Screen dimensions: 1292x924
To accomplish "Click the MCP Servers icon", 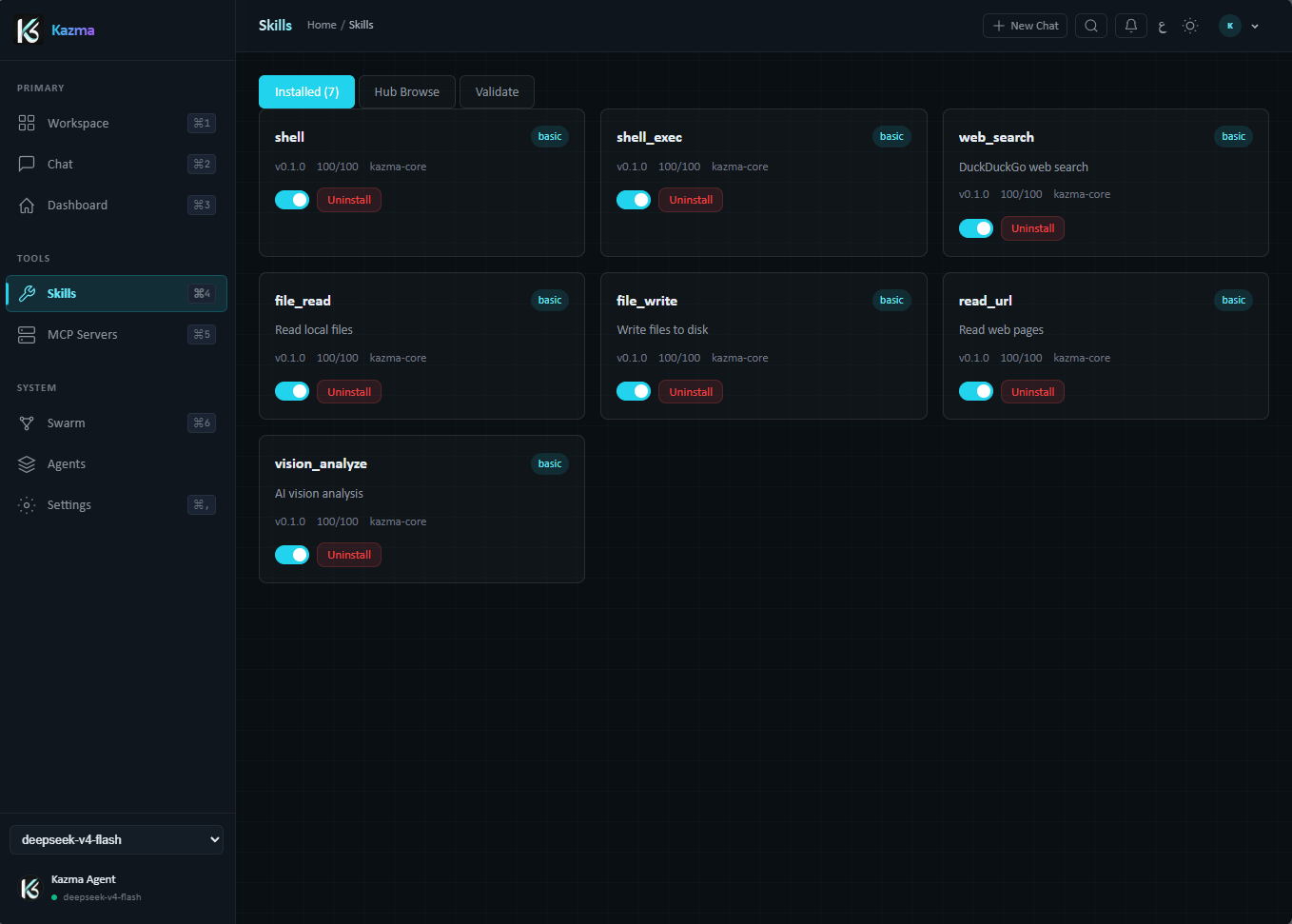I will [27, 334].
